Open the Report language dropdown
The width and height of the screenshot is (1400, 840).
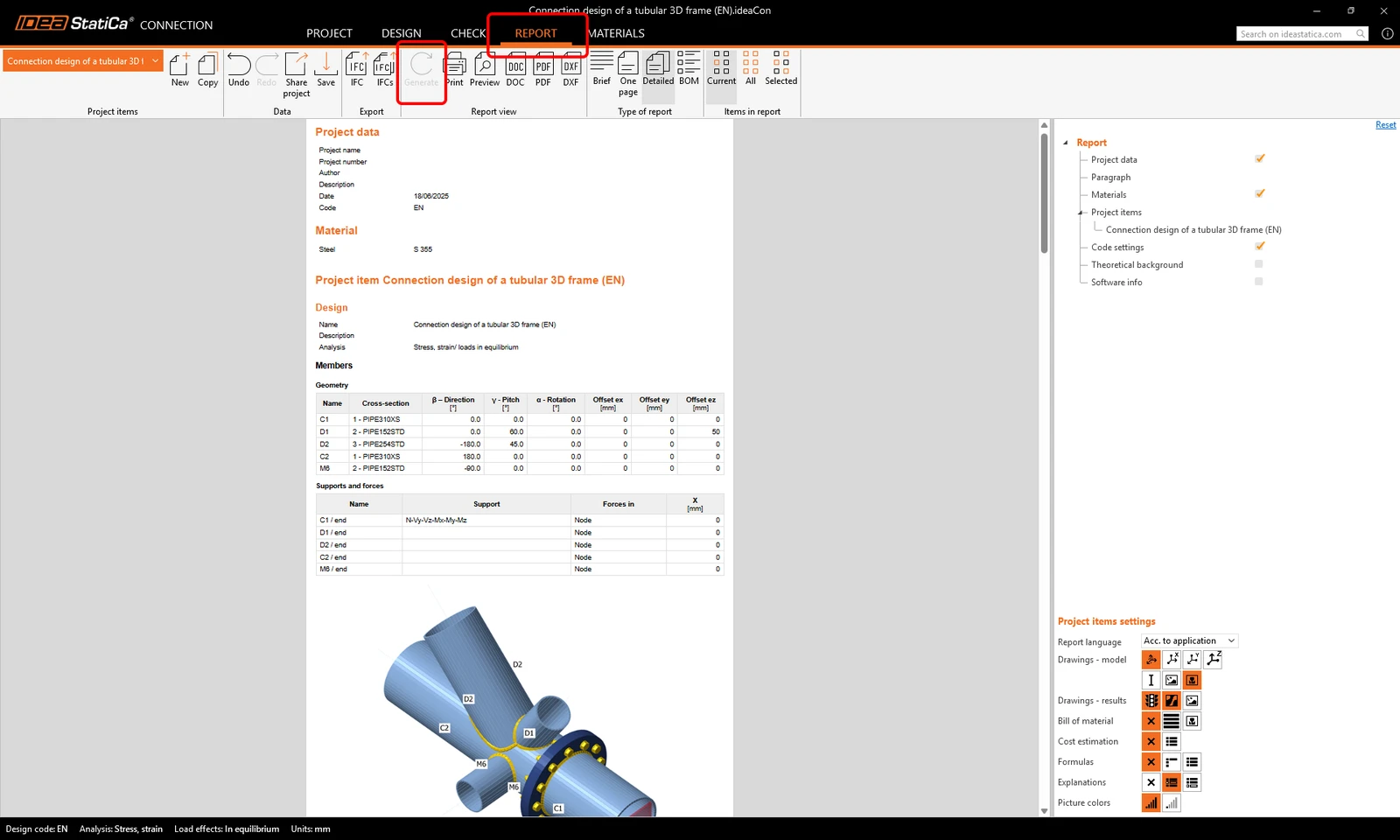(1190, 640)
